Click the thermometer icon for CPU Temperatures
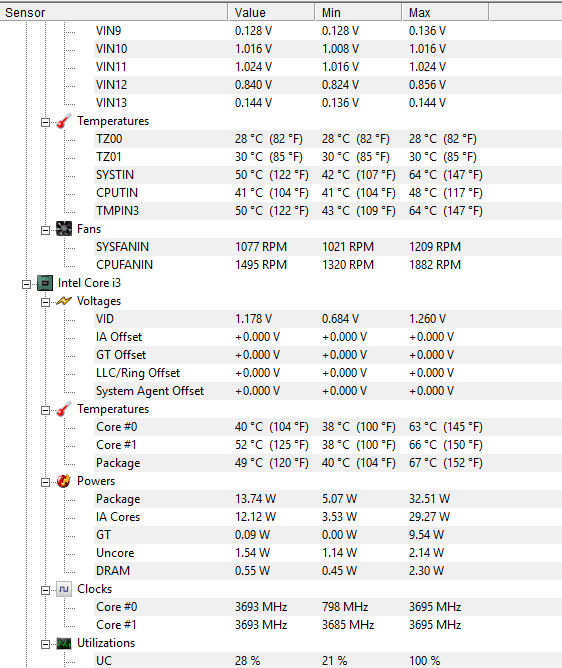 64,409
